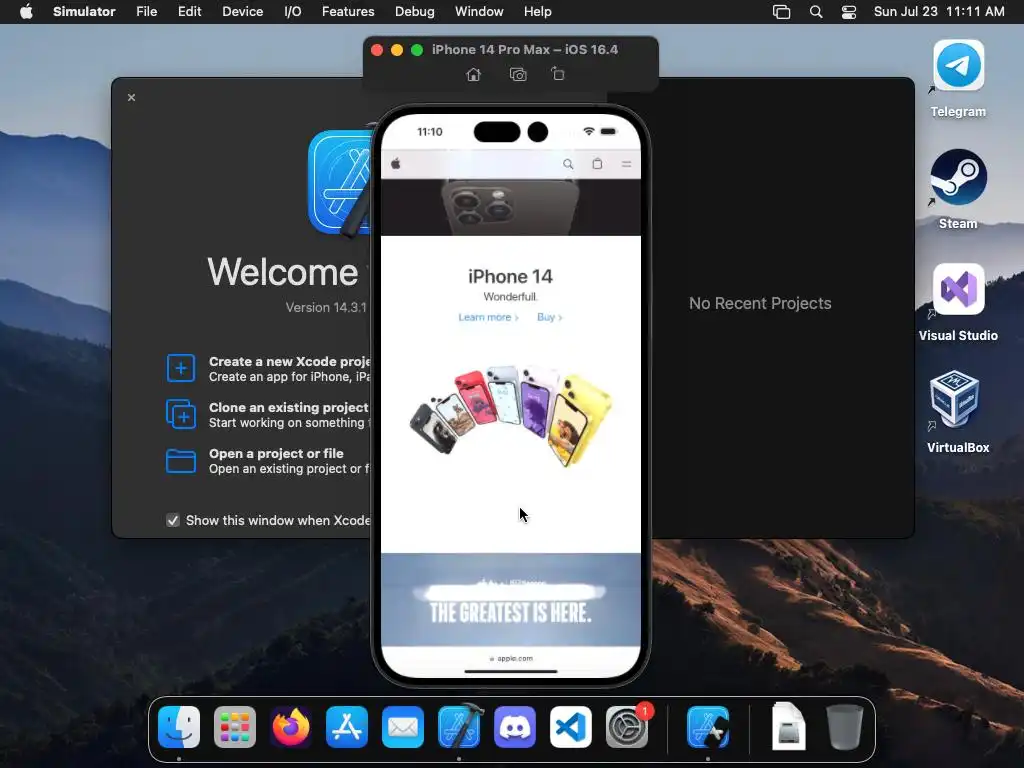
Task: Open the Apple menu in the menu bar
Action: [x=26, y=12]
